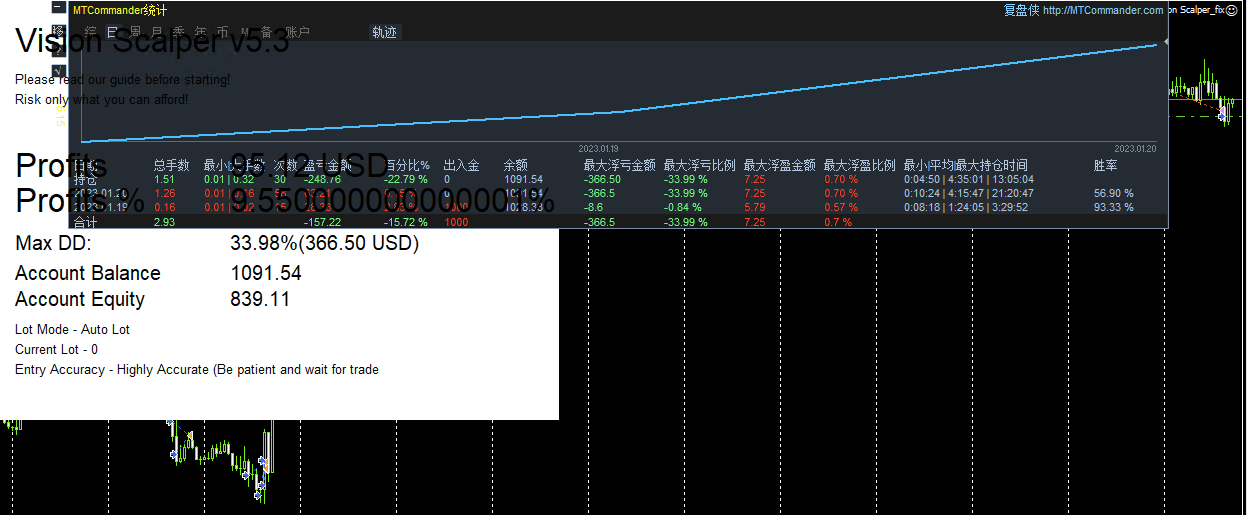Viewport: 1247px width, 515px height.
Task: Click the 胜率 win rate column header
Action: (x=1105, y=165)
